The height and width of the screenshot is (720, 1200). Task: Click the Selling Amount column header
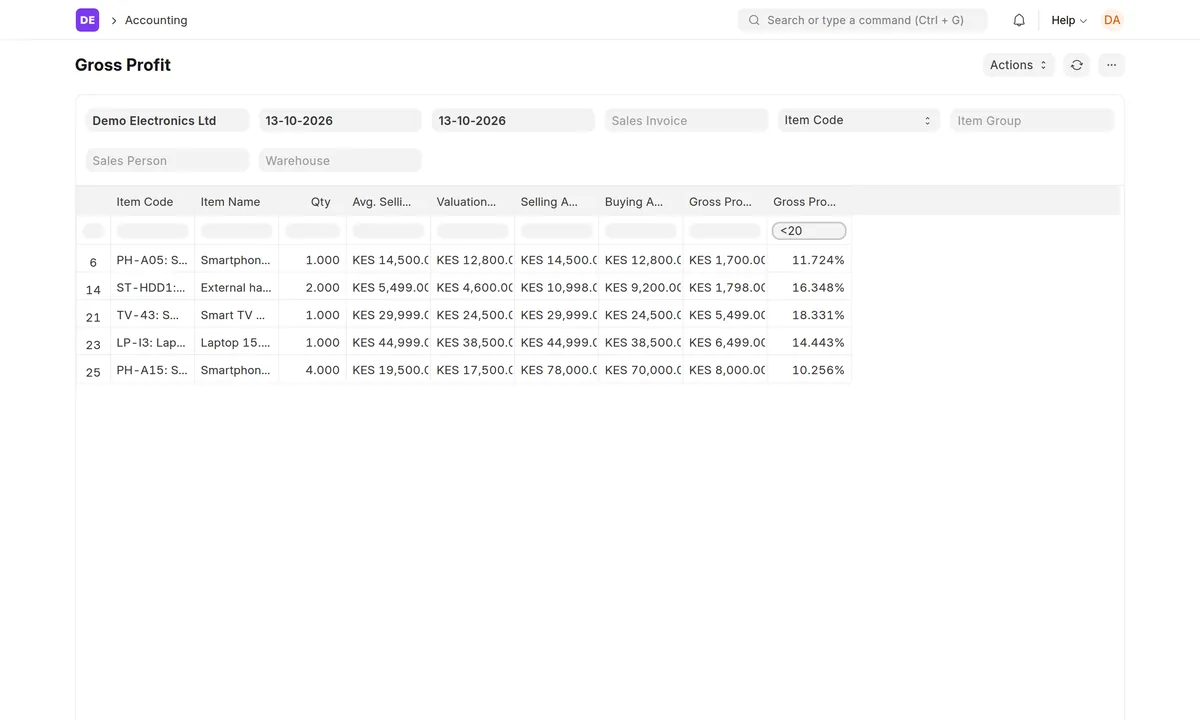pyautogui.click(x=556, y=202)
